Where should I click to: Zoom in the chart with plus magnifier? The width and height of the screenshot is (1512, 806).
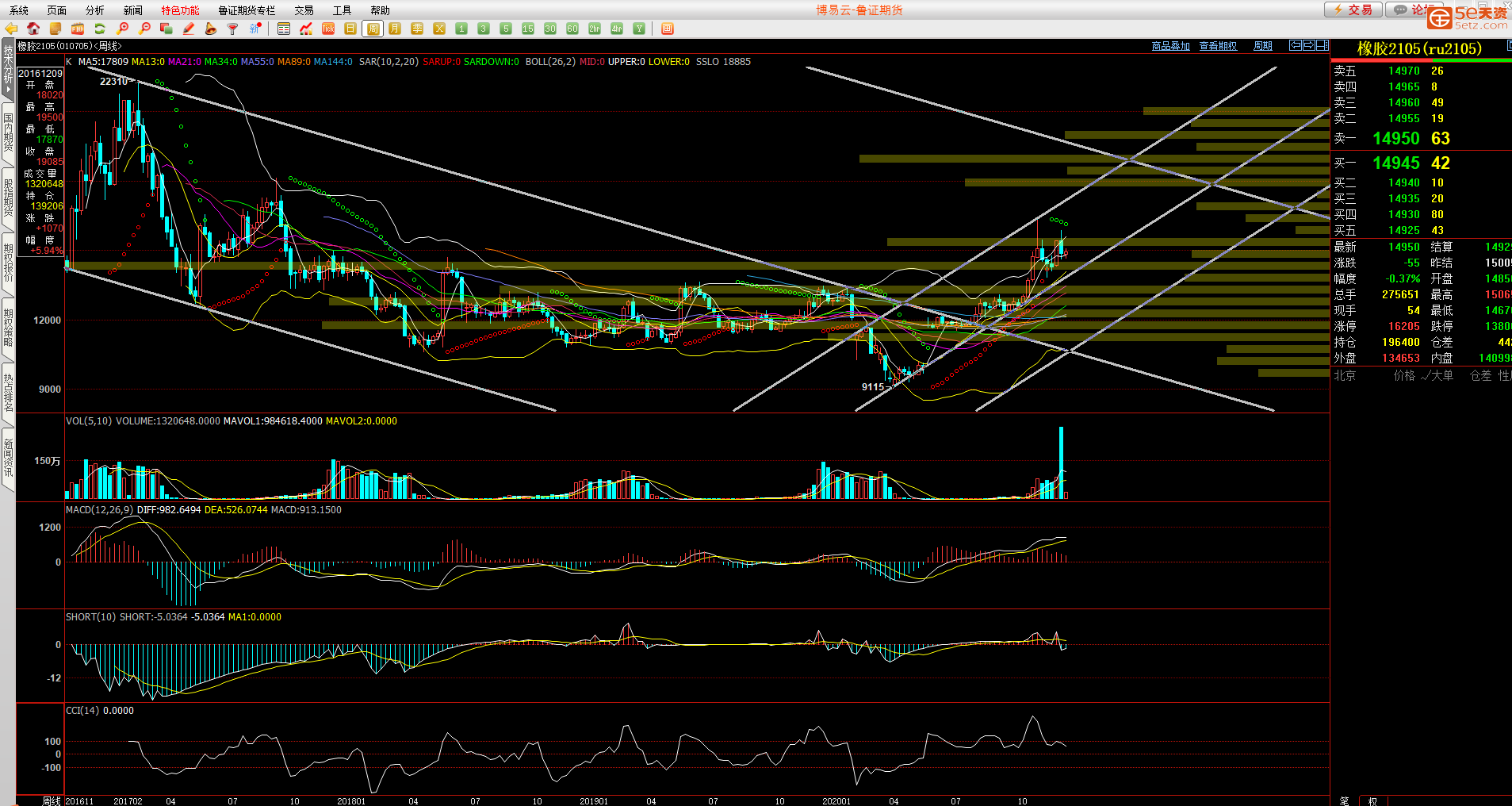click(123, 29)
